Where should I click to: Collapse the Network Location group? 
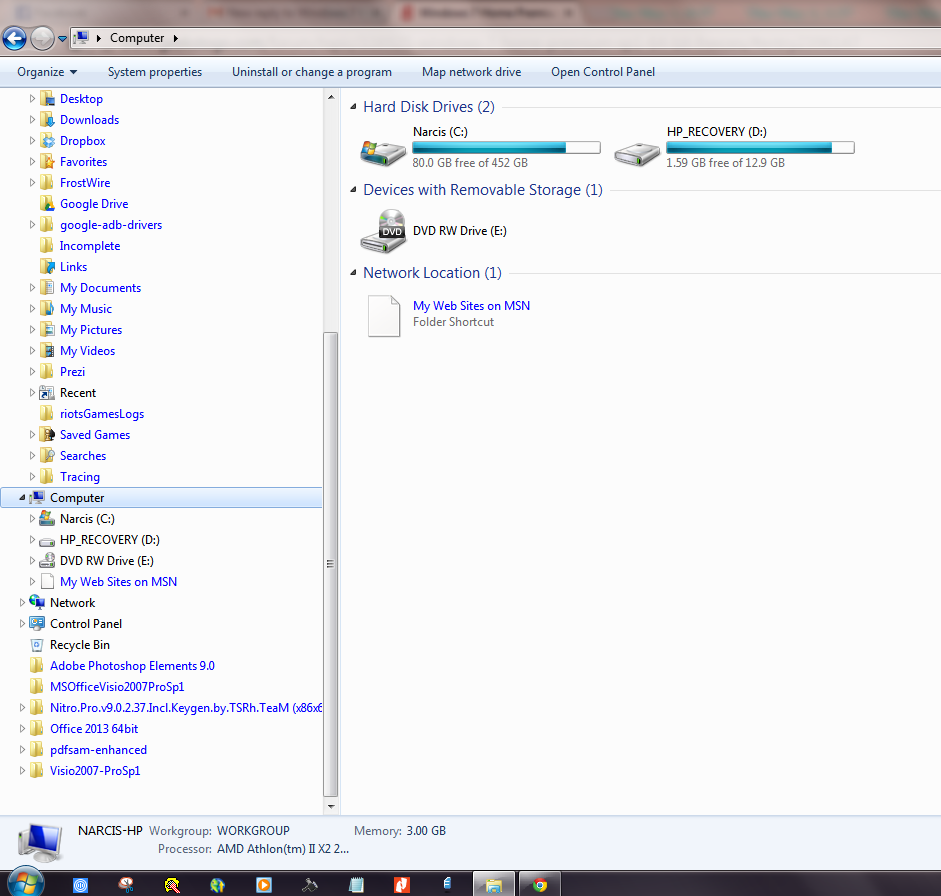point(353,272)
